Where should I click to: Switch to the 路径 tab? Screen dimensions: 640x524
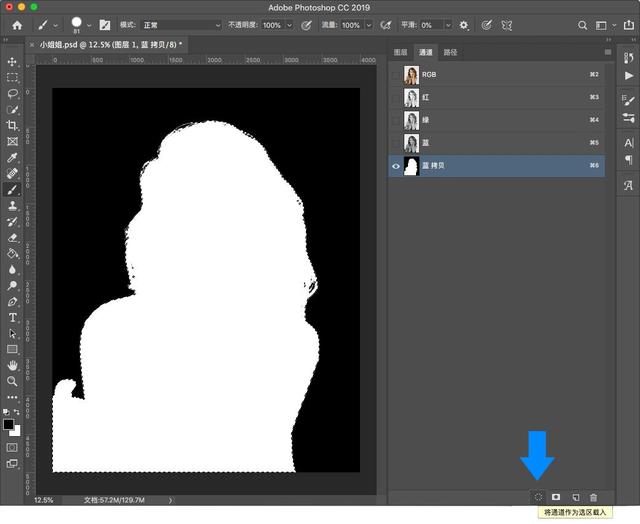click(x=450, y=52)
